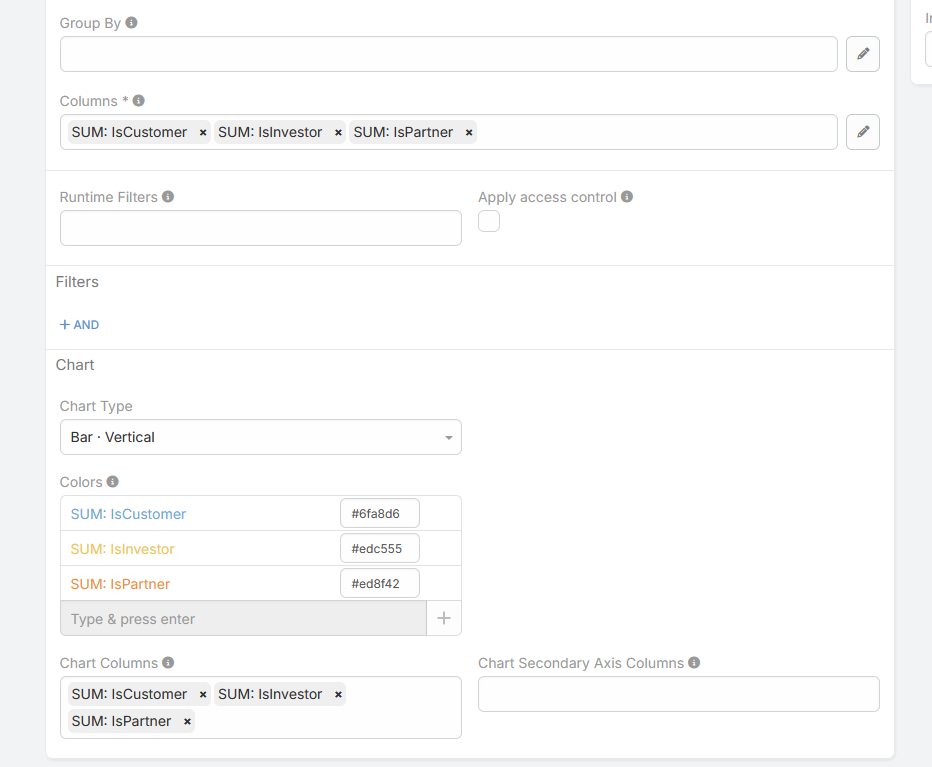Image resolution: width=932 pixels, height=767 pixels.
Task: Remove SUM: IsCustomer tag from Columns field
Action: coord(203,132)
